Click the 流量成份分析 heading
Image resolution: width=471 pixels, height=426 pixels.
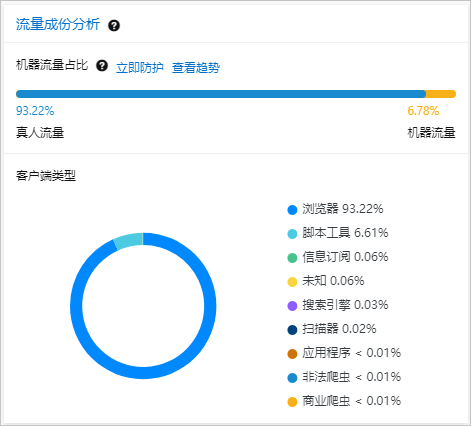[x=58, y=25]
